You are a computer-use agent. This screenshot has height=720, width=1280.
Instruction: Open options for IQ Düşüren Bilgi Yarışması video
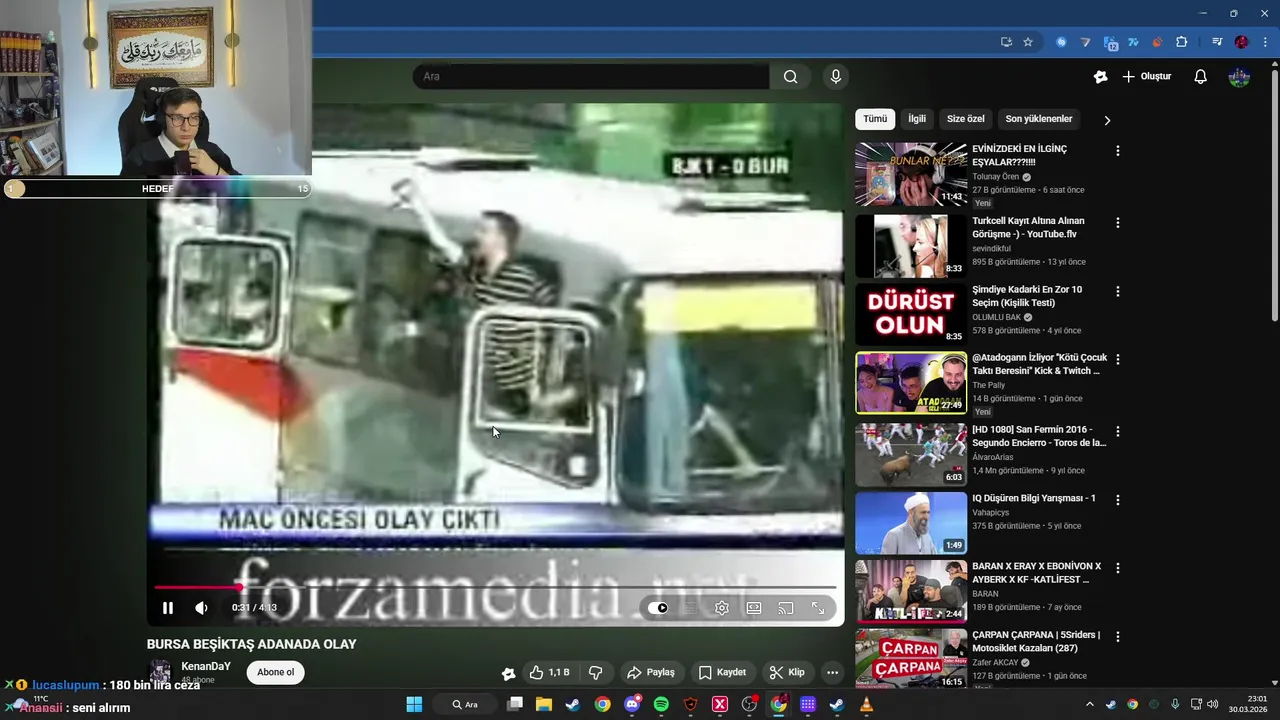click(1118, 500)
